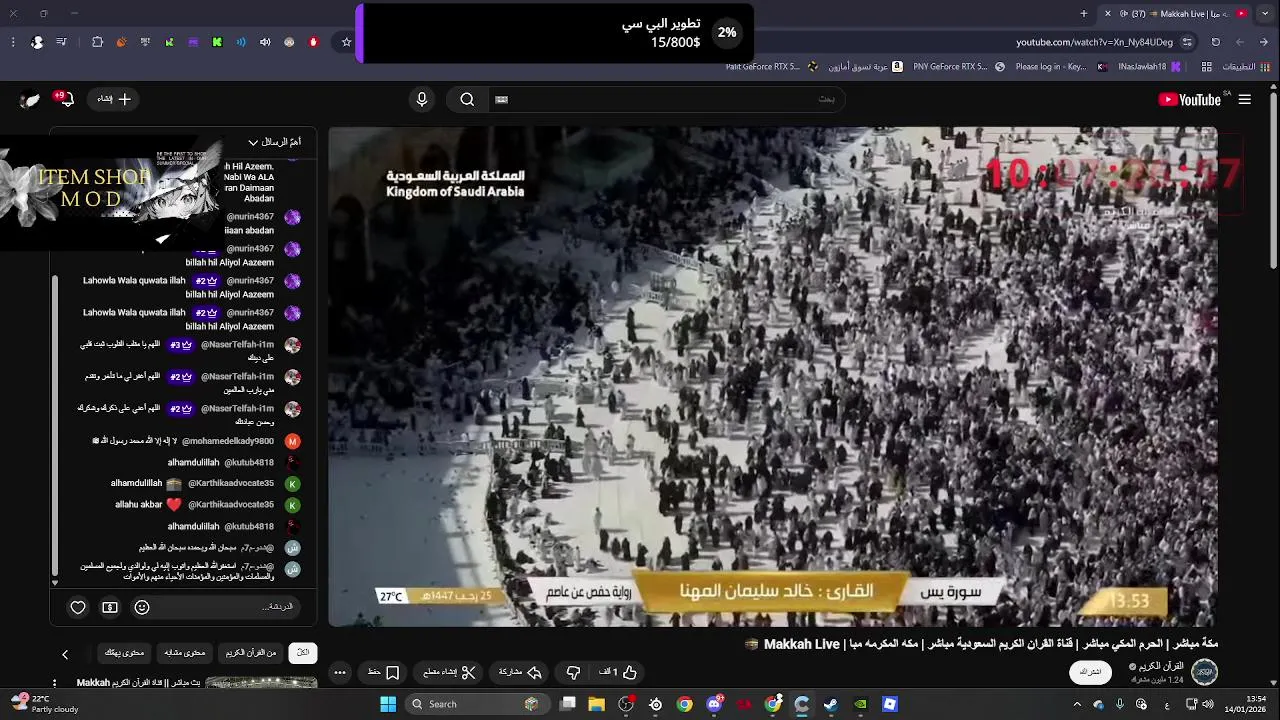1280x720 pixels.
Task: Open Chrome three-dot menu
Action: point(13,42)
